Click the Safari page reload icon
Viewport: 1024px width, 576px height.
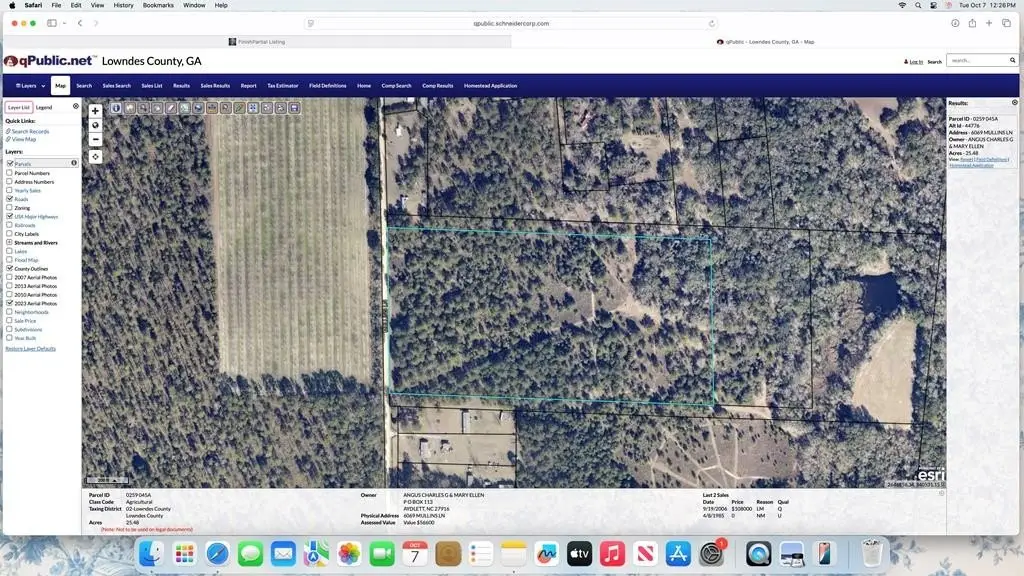(x=711, y=23)
